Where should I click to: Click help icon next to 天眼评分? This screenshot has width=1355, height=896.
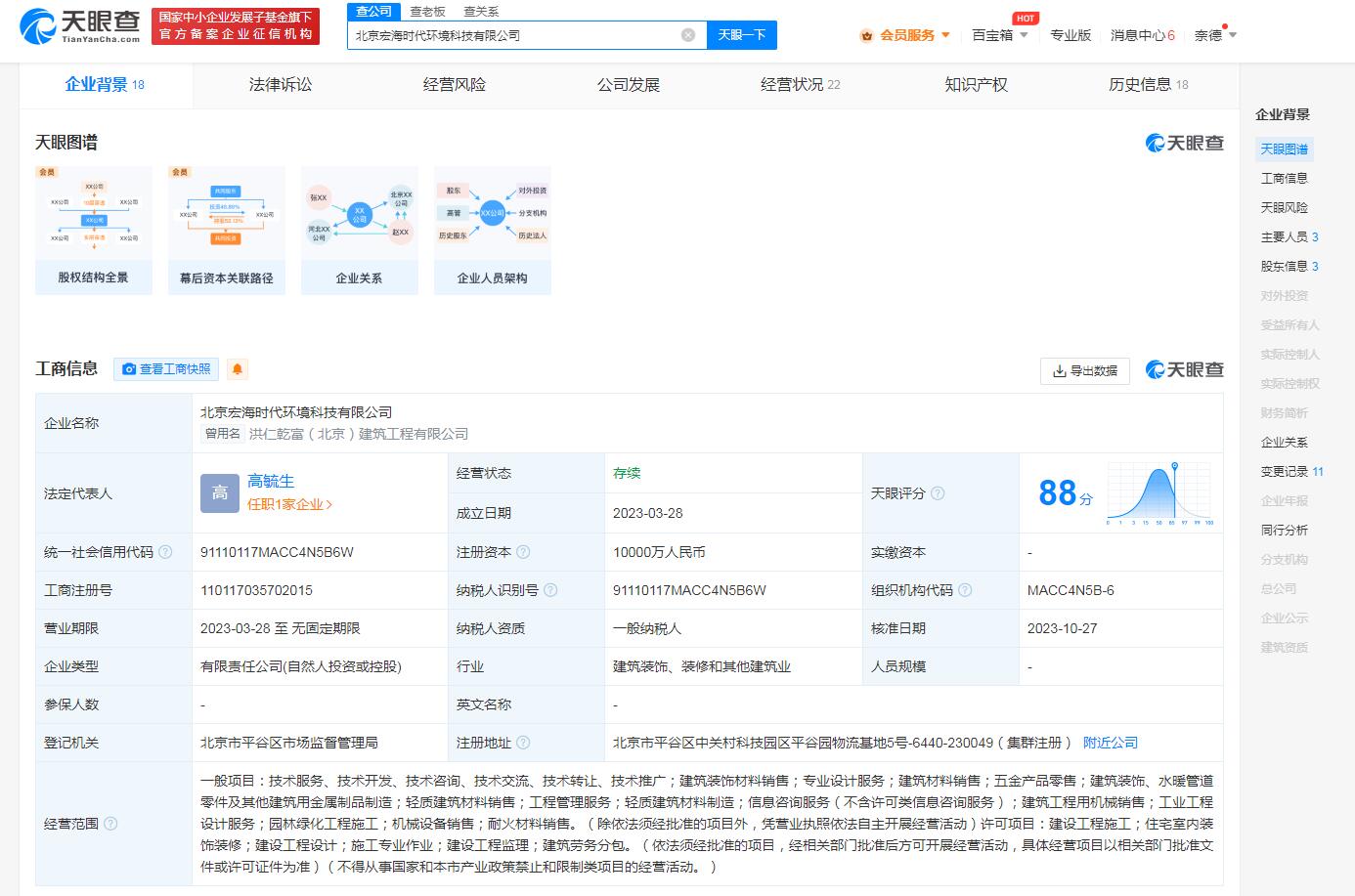tap(938, 493)
